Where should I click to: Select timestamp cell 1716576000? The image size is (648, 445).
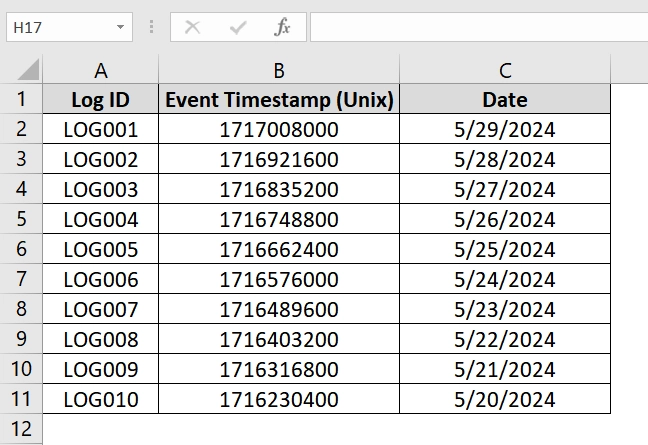[279, 279]
